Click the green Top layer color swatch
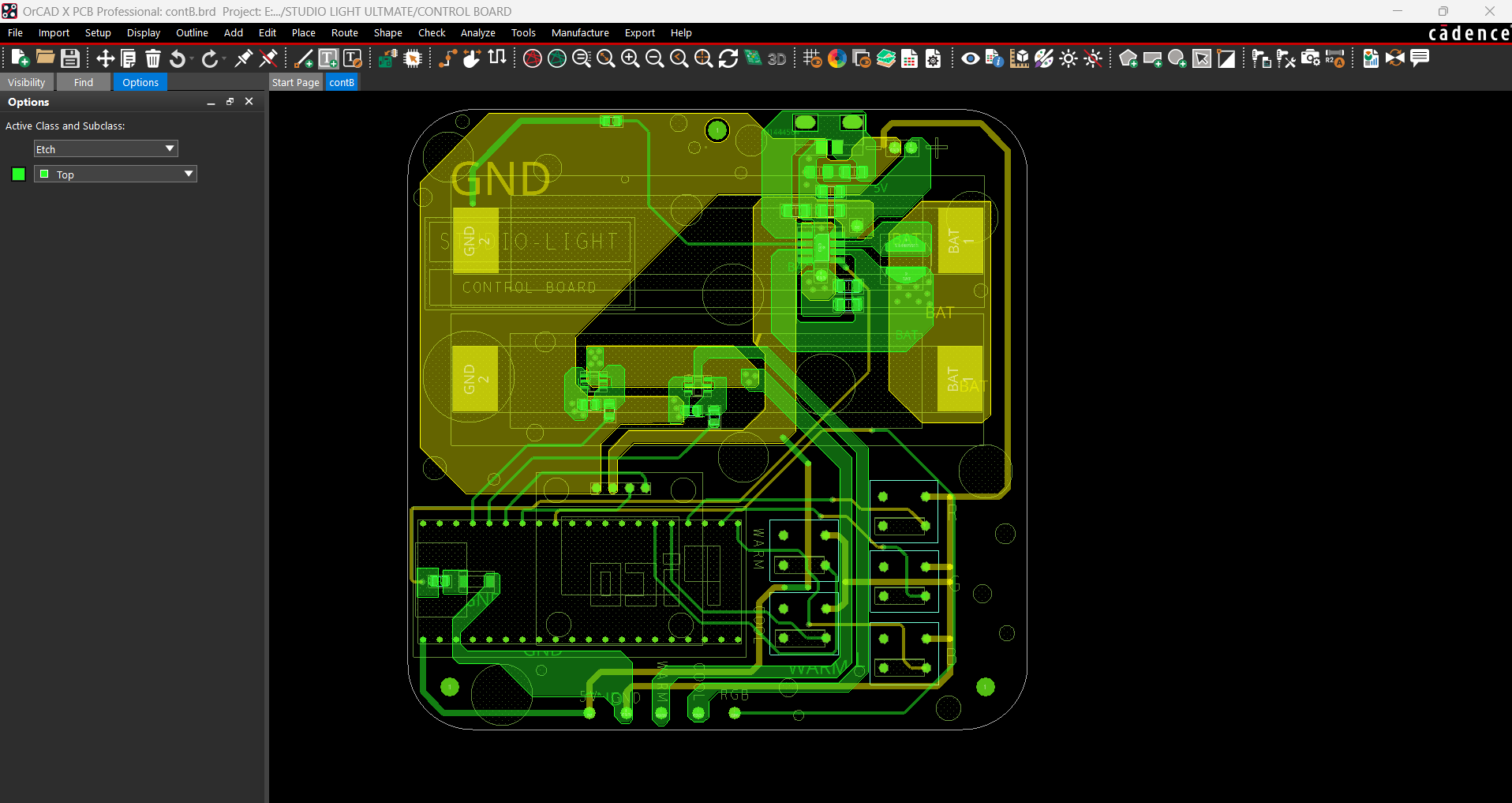The image size is (1512, 803). click(x=19, y=174)
